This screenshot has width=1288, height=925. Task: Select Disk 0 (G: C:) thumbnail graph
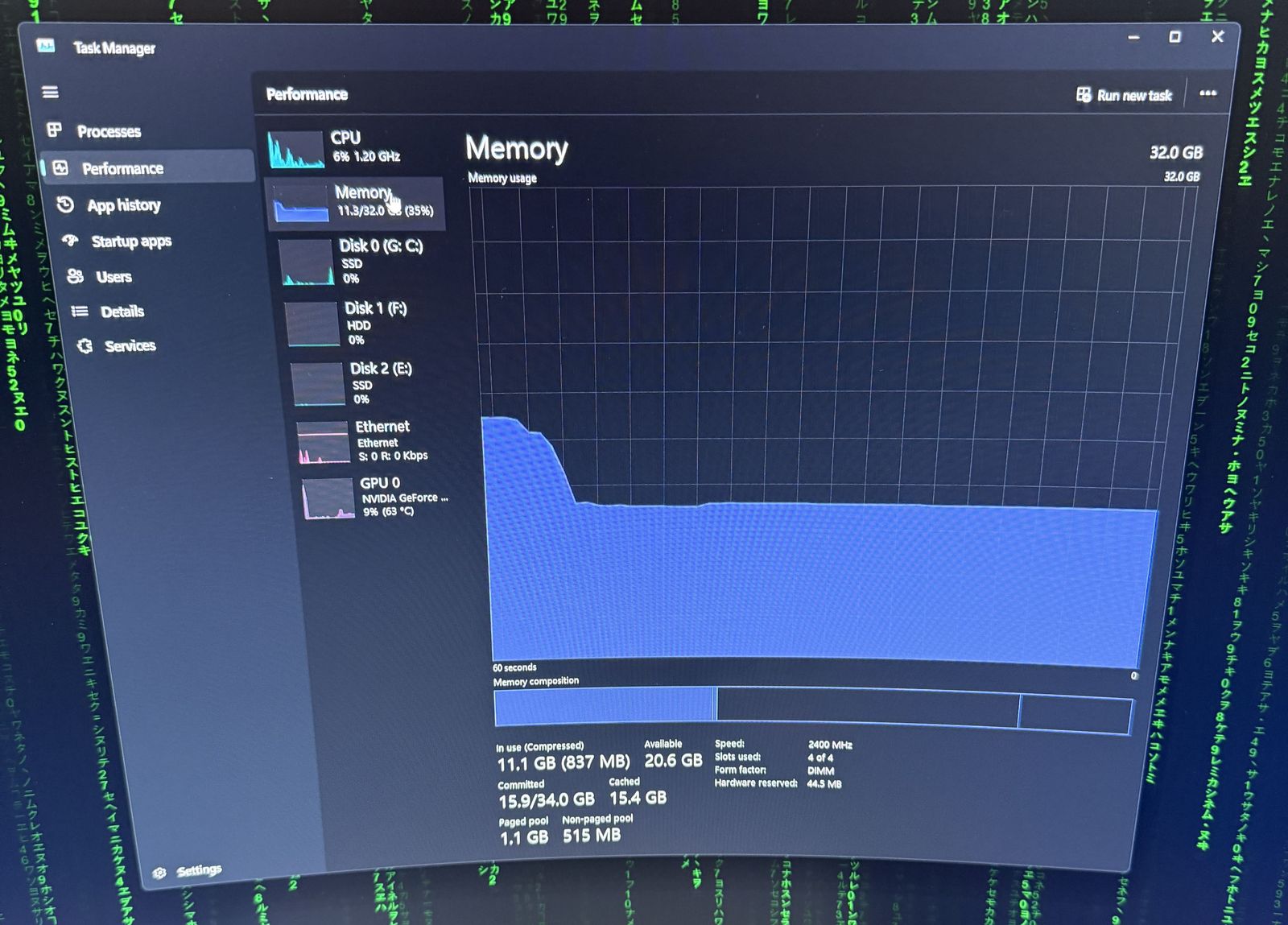(307, 262)
